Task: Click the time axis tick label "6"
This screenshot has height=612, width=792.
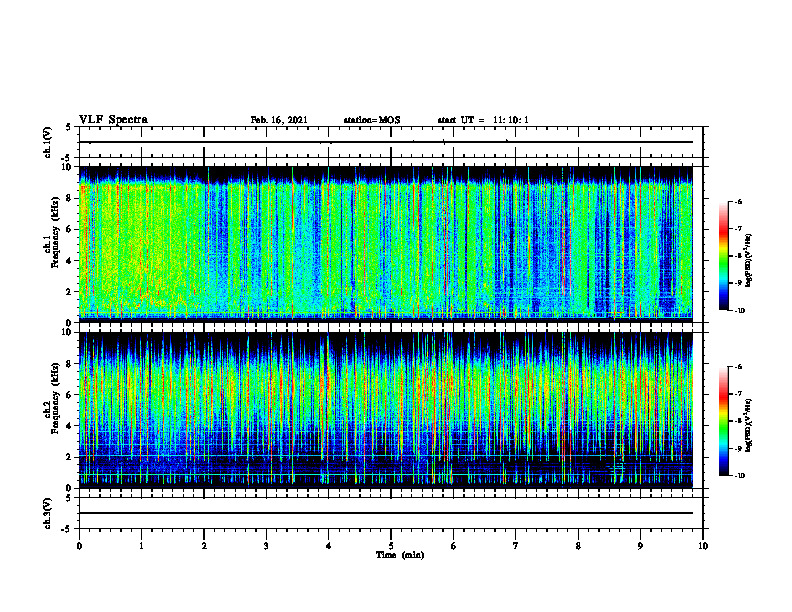Action: (453, 546)
